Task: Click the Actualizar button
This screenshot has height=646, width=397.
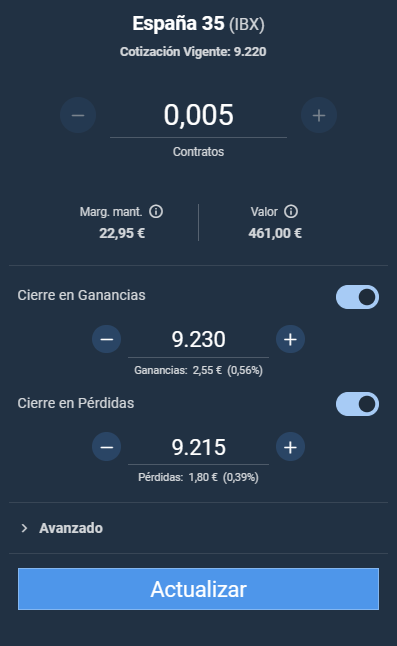Action: tap(198, 589)
